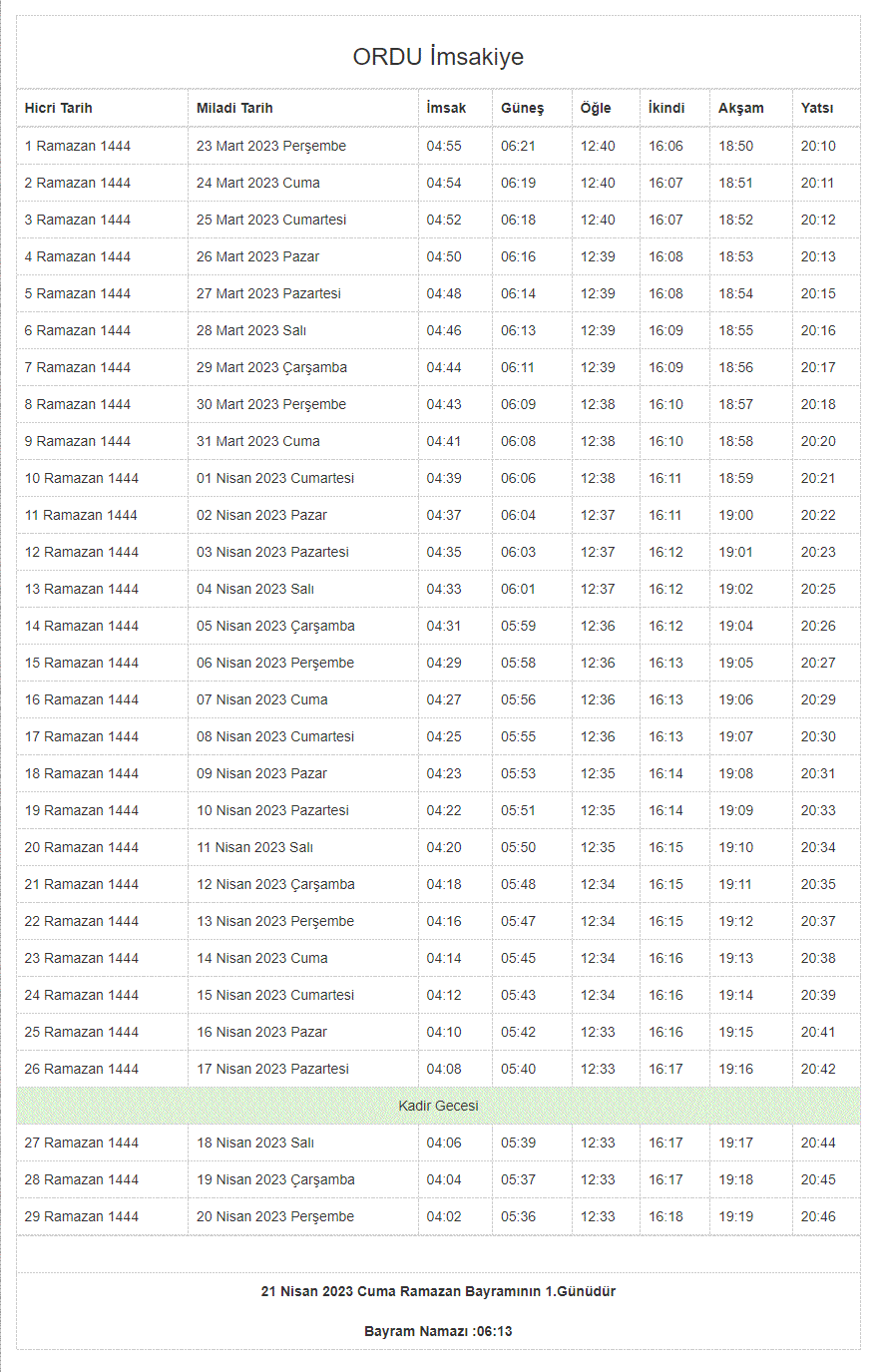Click the "İkindi" column header
The height and width of the screenshot is (1372, 882).
(666, 108)
